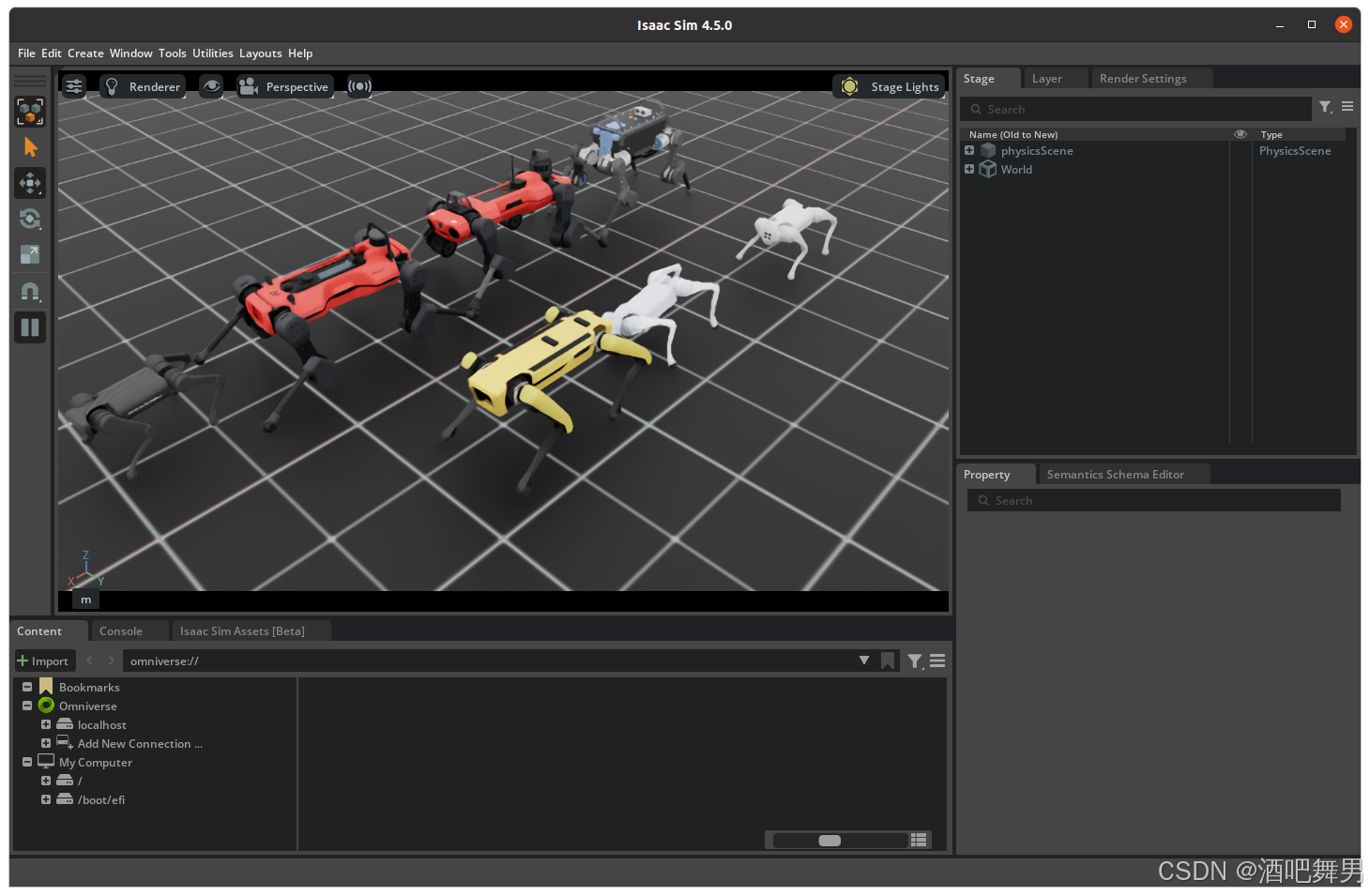1370x896 pixels.
Task: Switch to Isaac Sim Assets [Beta] tab
Action: click(251, 631)
